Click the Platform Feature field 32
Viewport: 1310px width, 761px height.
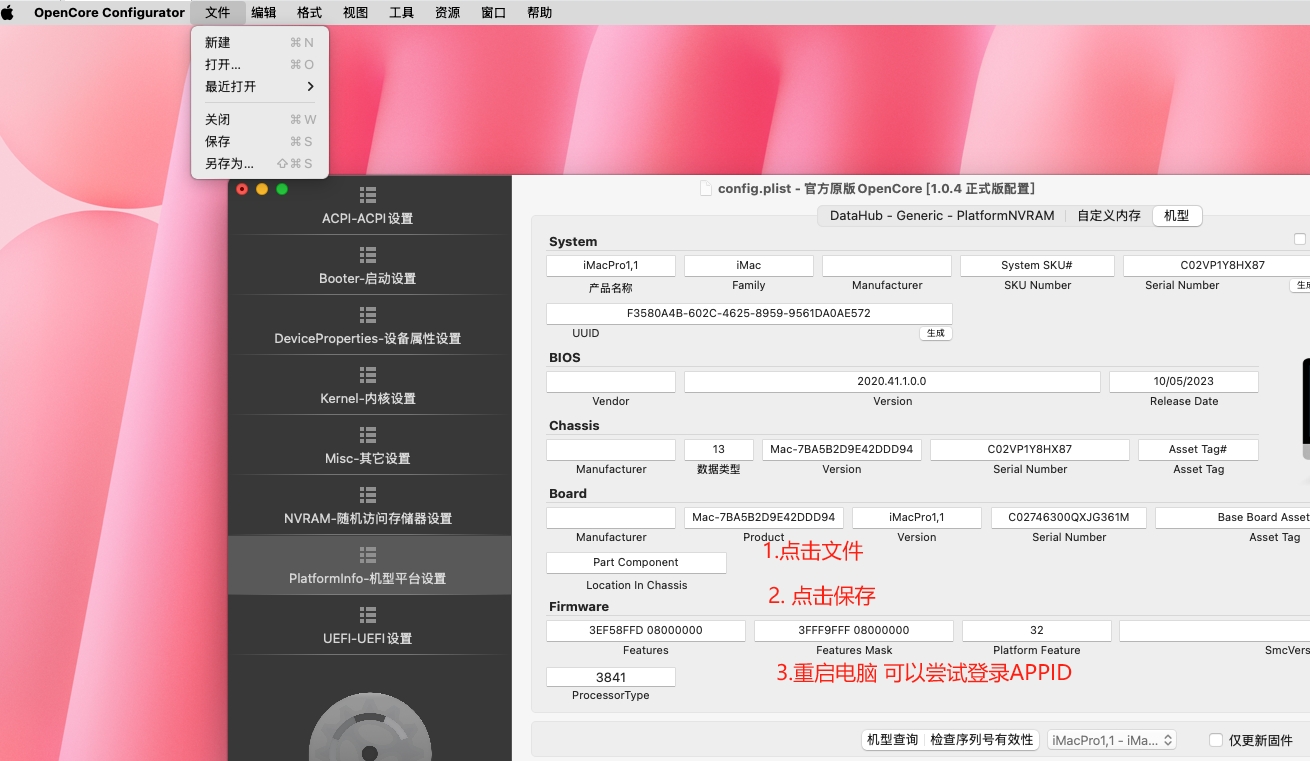click(x=1037, y=630)
